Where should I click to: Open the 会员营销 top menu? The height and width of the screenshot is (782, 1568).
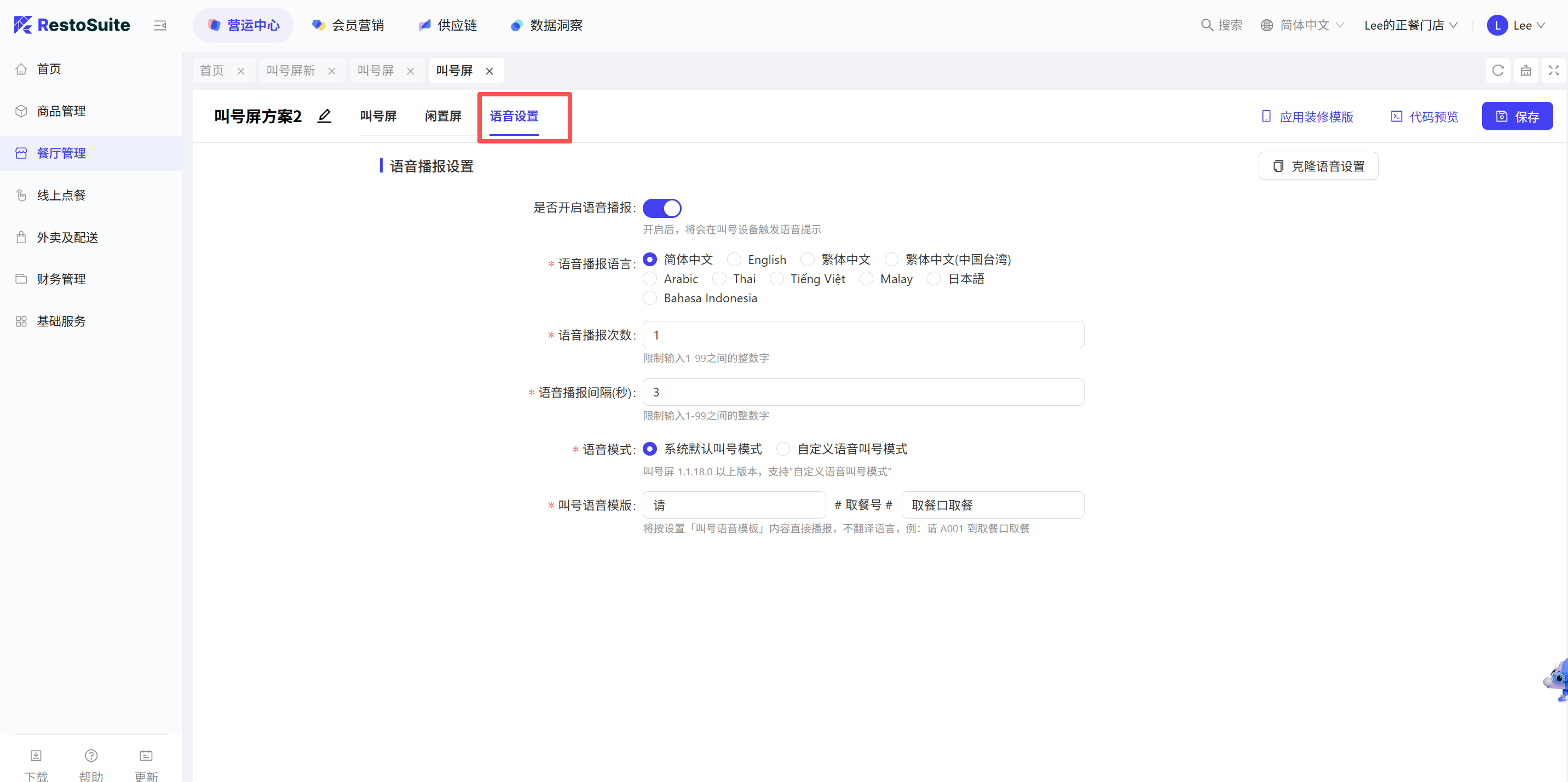pos(349,25)
